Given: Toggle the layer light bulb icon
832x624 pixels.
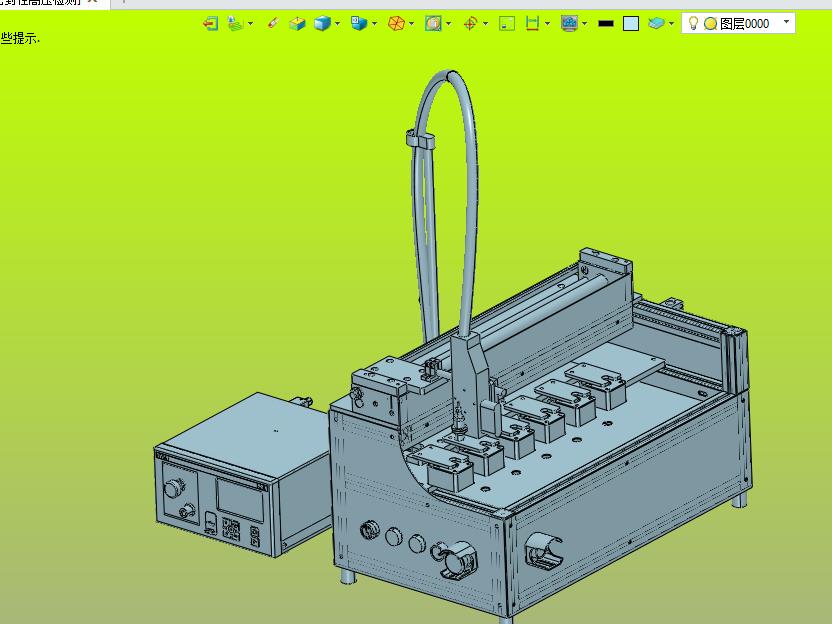Looking at the screenshot, I should click(x=692, y=23).
